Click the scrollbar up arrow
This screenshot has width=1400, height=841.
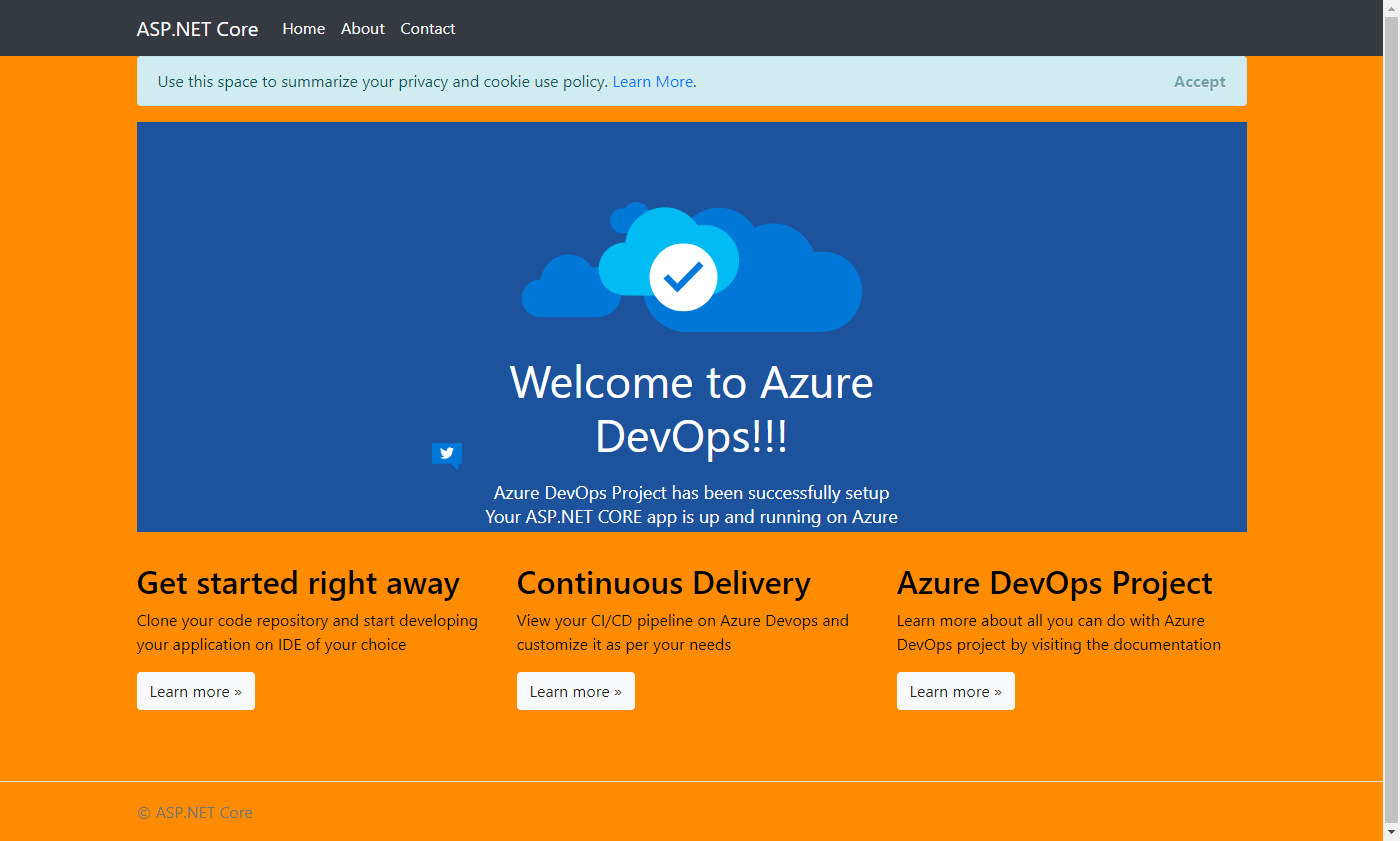click(x=1391, y=8)
